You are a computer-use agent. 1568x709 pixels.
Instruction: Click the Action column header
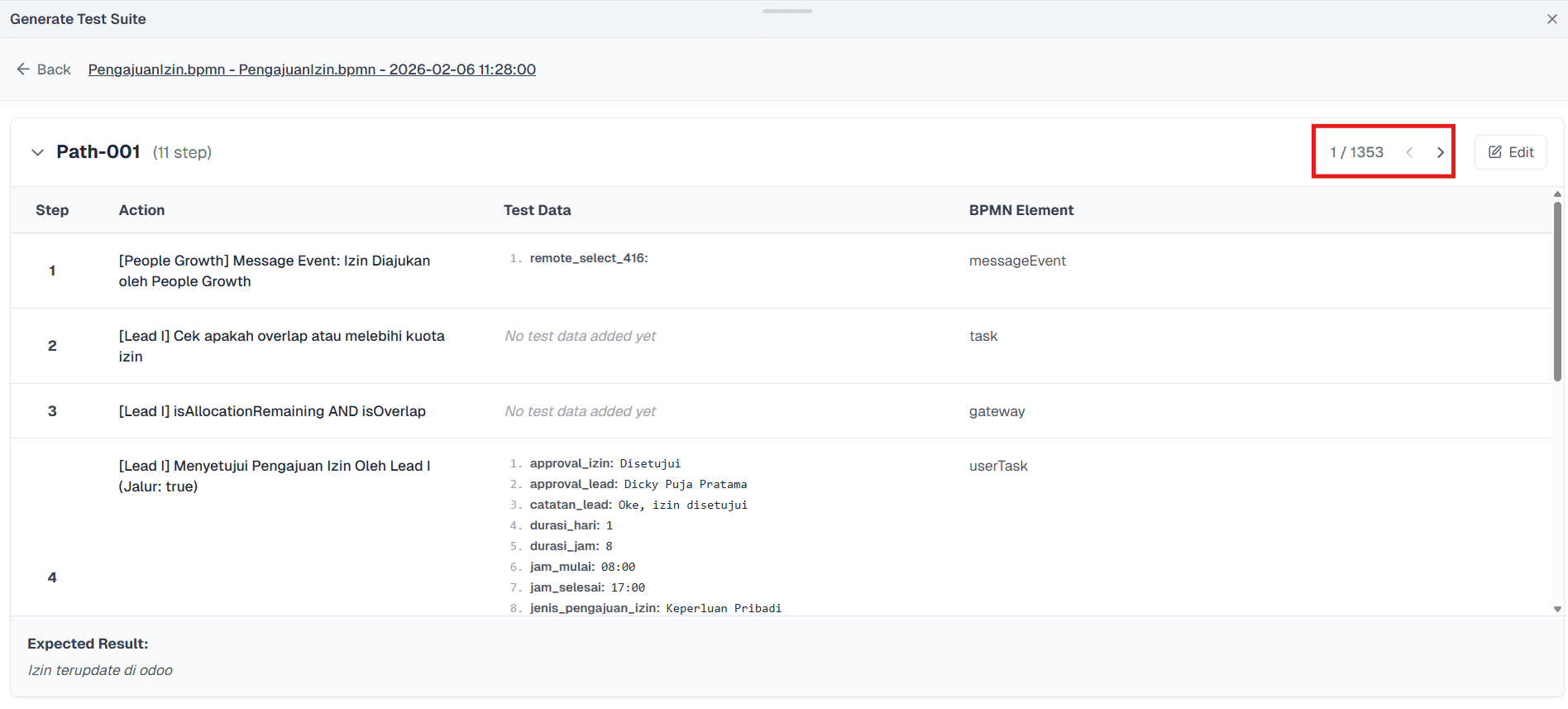[141, 210]
